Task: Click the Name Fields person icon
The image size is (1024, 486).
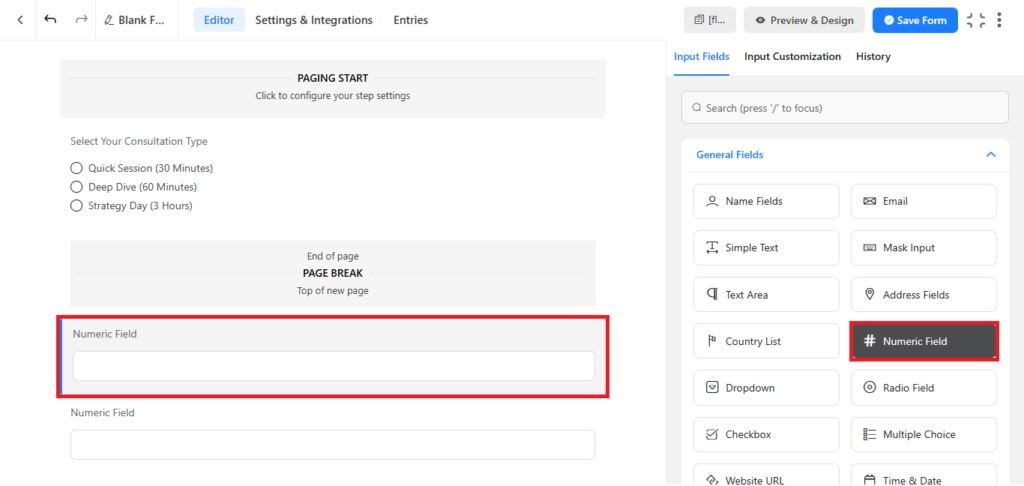Action: click(x=712, y=201)
